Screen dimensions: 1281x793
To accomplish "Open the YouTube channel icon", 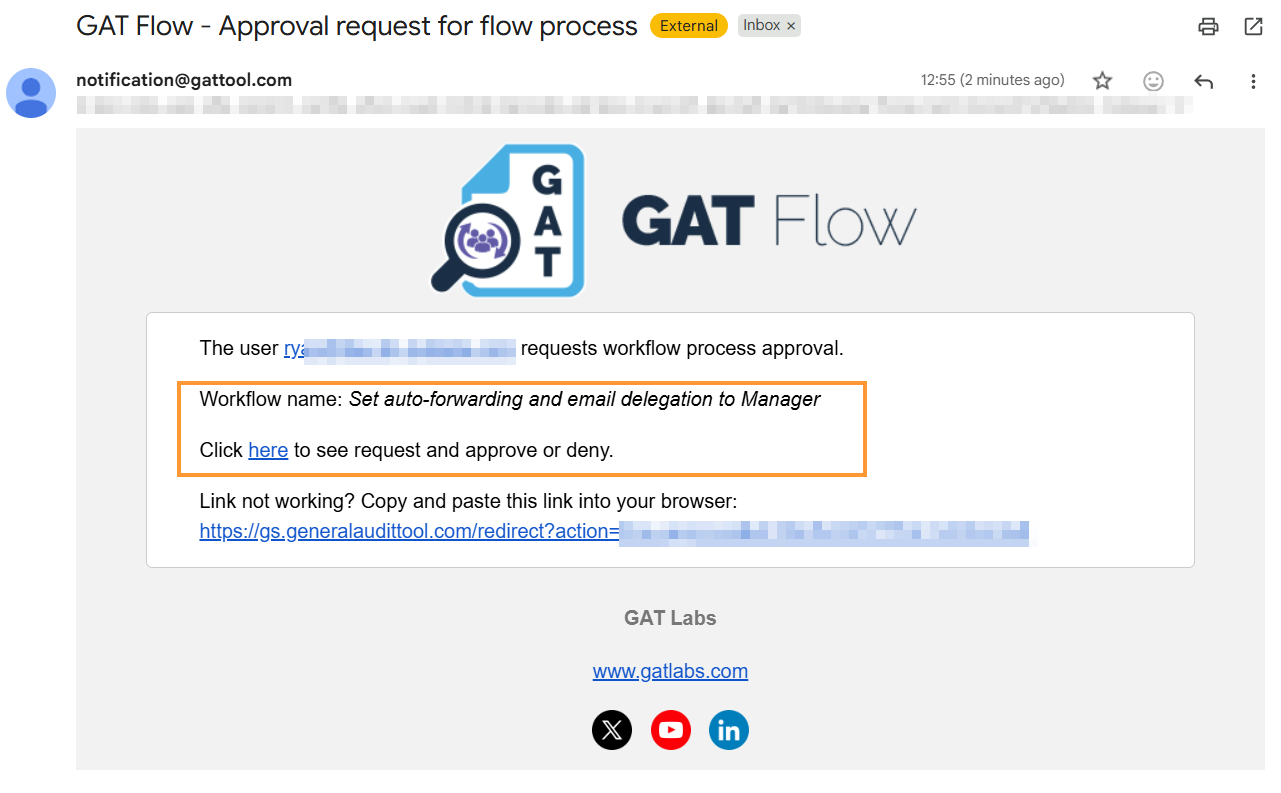I will tap(670, 730).
